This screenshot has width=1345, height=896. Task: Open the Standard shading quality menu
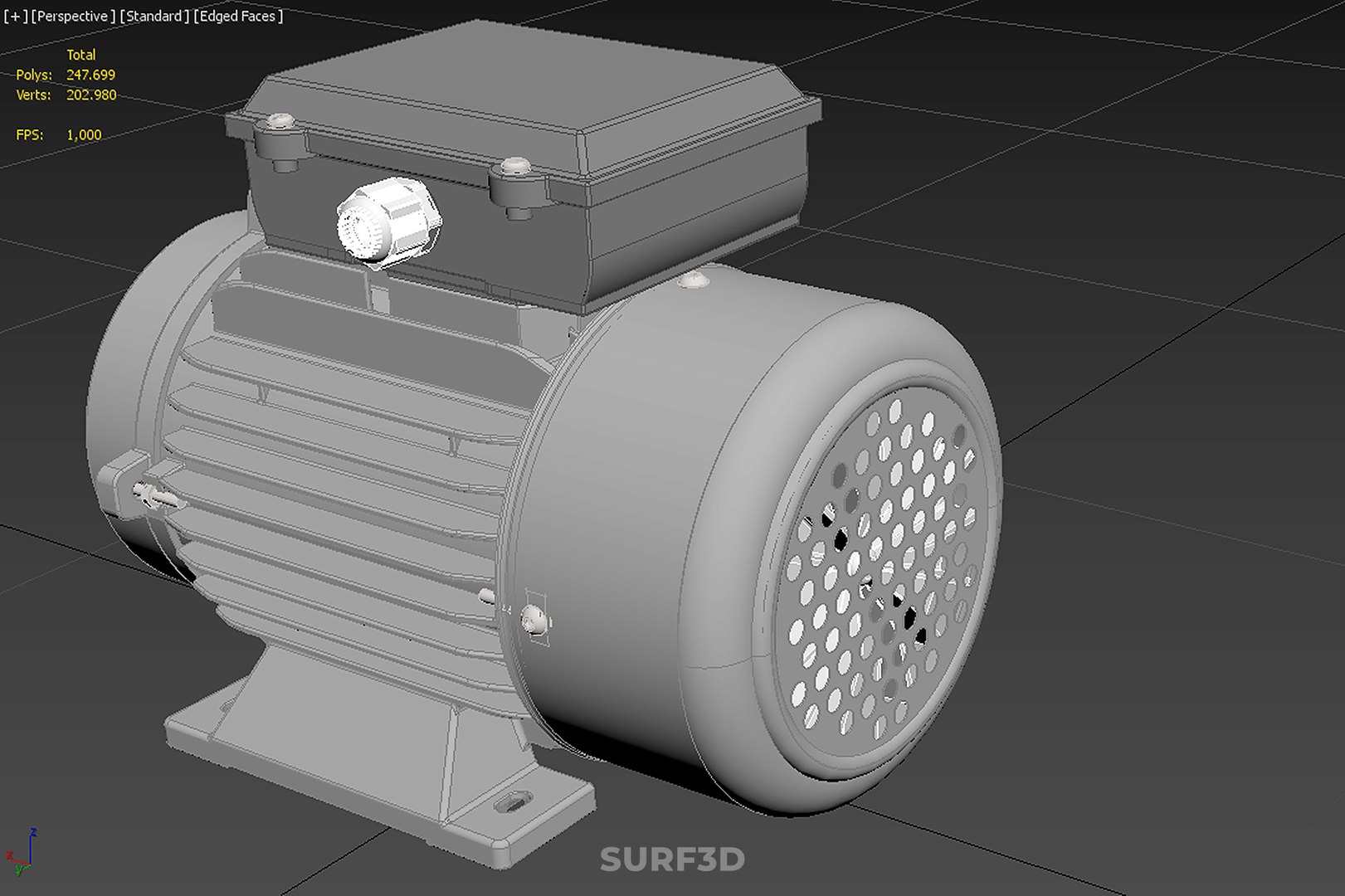[x=154, y=16]
